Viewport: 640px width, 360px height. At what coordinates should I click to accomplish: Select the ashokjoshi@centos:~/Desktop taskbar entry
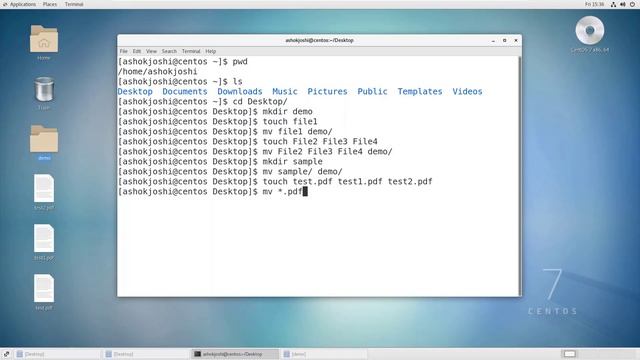[x=235, y=354]
